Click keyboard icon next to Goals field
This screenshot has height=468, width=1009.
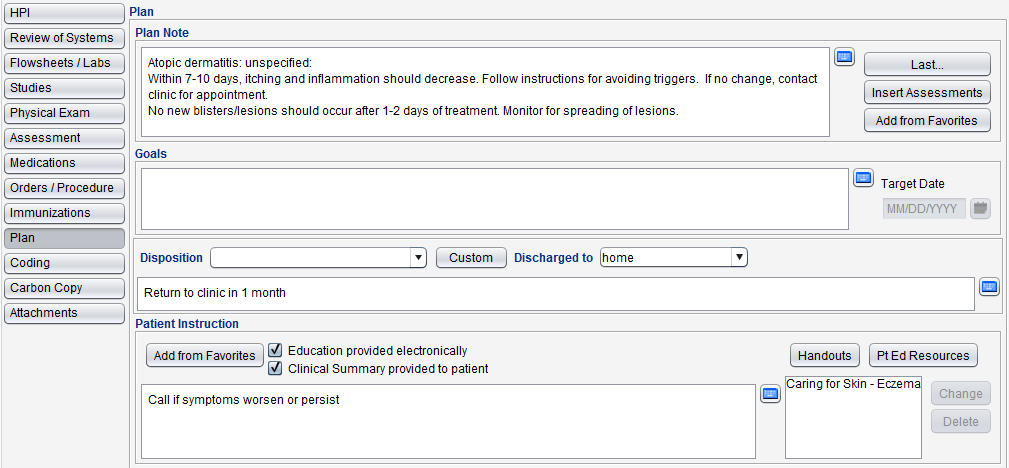coord(863,178)
